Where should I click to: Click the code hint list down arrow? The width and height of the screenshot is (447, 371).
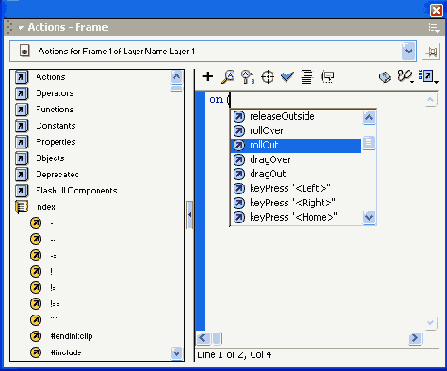click(x=369, y=217)
